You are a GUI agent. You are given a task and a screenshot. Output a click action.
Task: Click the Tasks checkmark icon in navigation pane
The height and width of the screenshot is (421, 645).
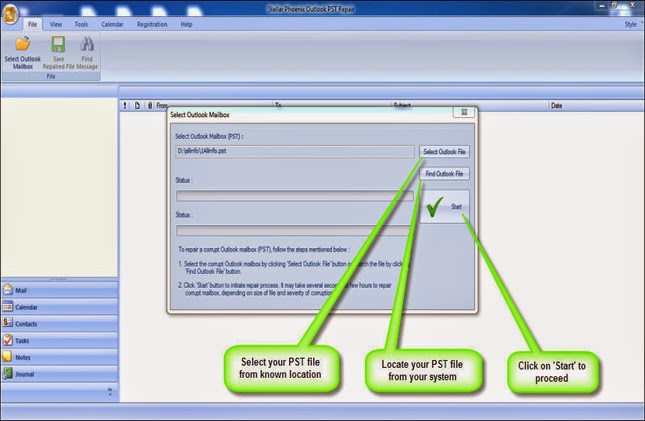point(8,340)
